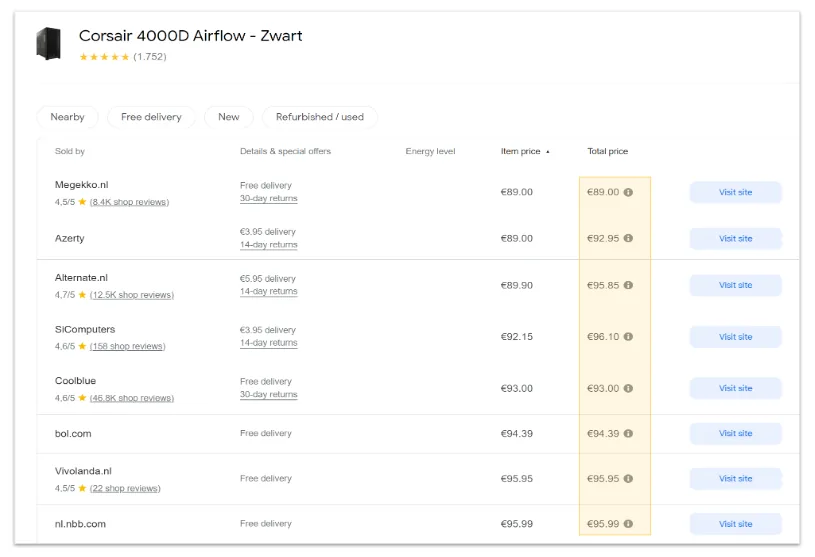Click Alternate.nl €5.95 delivery text

click(268, 278)
